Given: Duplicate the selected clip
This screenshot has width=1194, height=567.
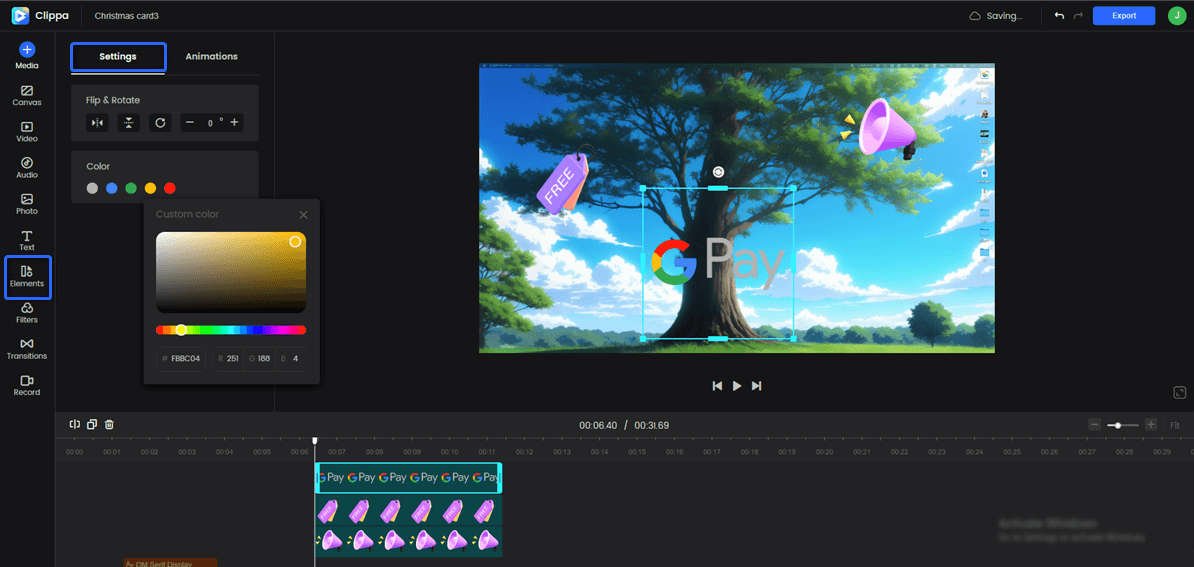Looking at the screenshot, I should click(x=92, y=425).
